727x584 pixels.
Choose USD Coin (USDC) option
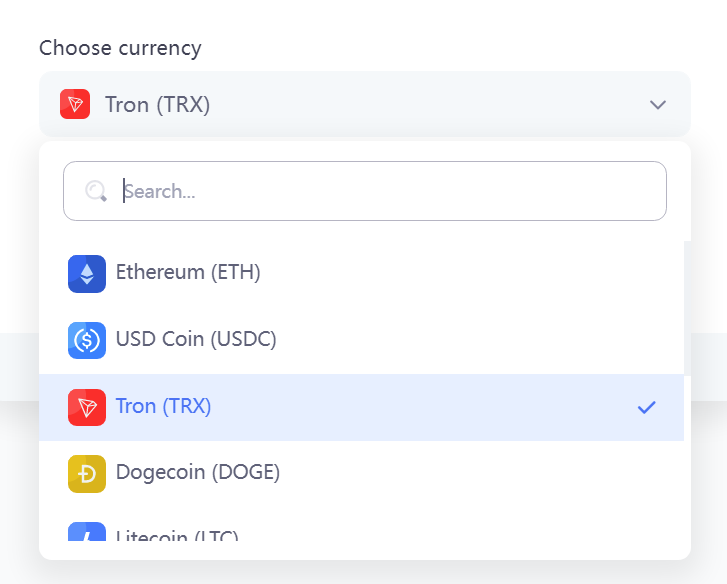pyautogui.click(x=196, y=339)
